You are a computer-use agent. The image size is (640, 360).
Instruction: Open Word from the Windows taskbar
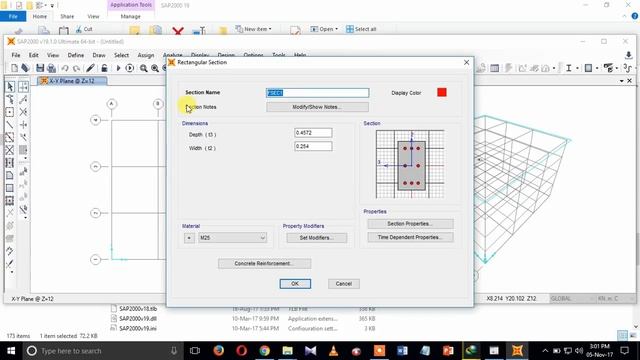(402, 351)
